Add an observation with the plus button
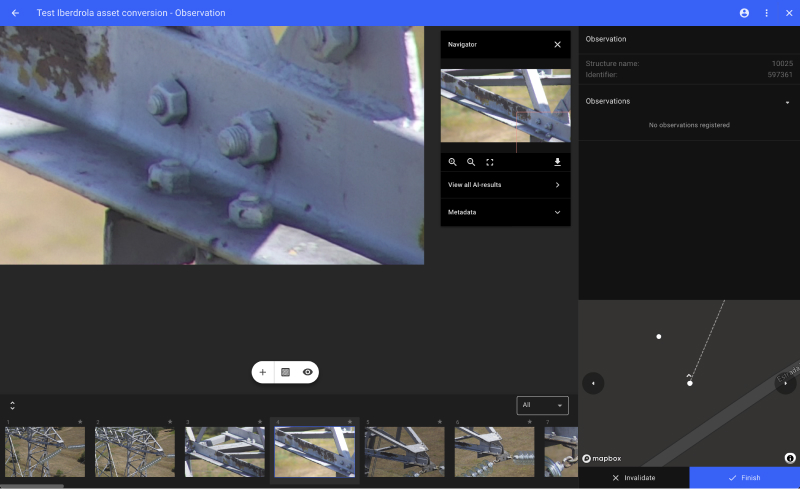 point(263,372)
